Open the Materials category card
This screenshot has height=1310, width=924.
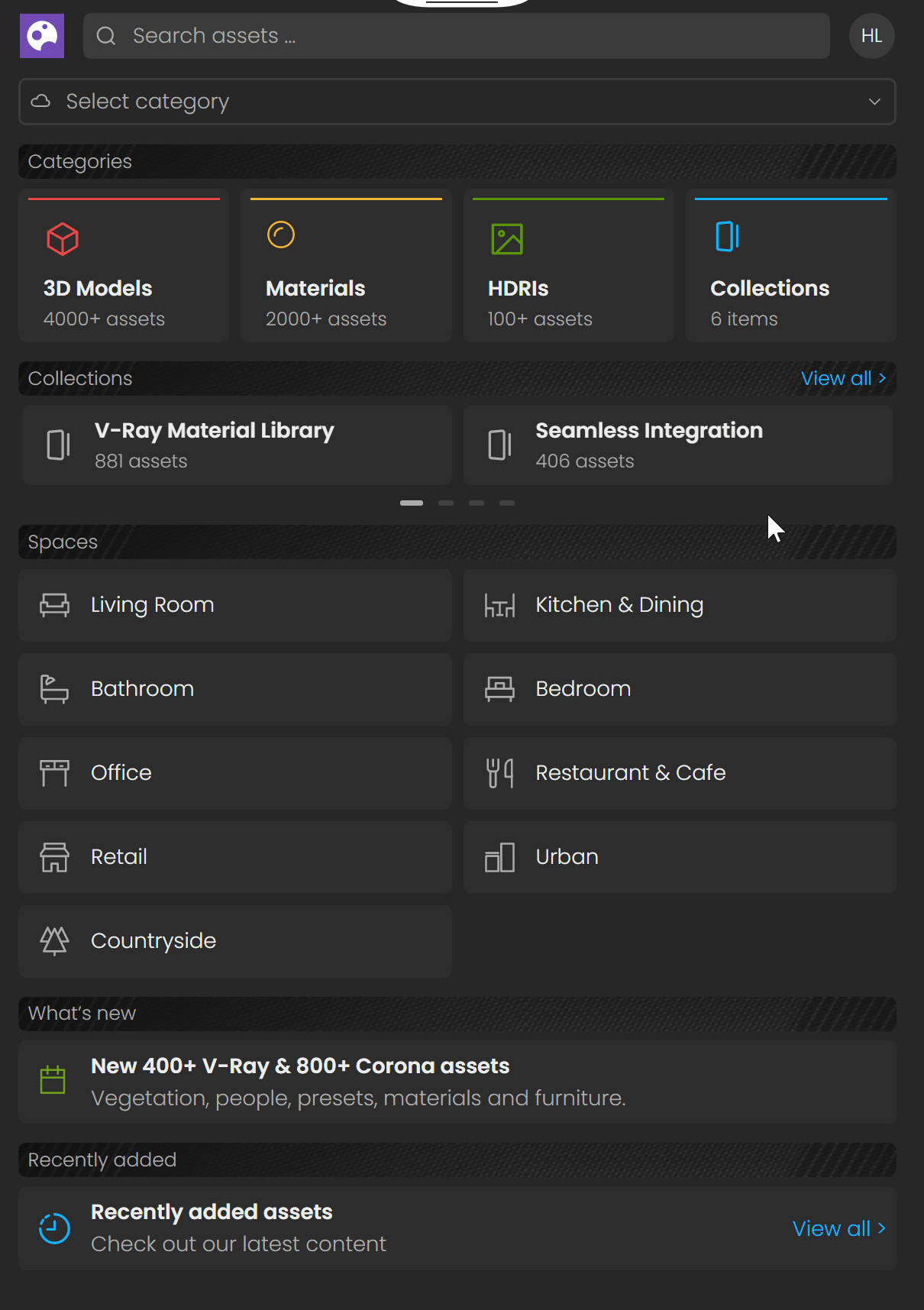pos(346,265)
